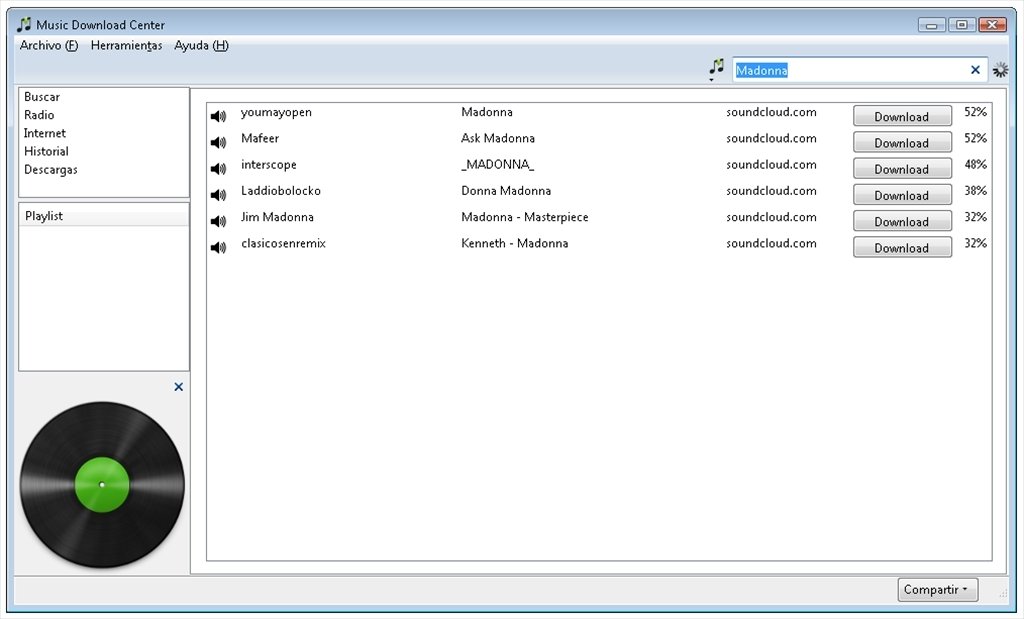Screen dimensions: 1024x619
Task: Download the youmayopen Madonna track
Action: click(902, 116)
